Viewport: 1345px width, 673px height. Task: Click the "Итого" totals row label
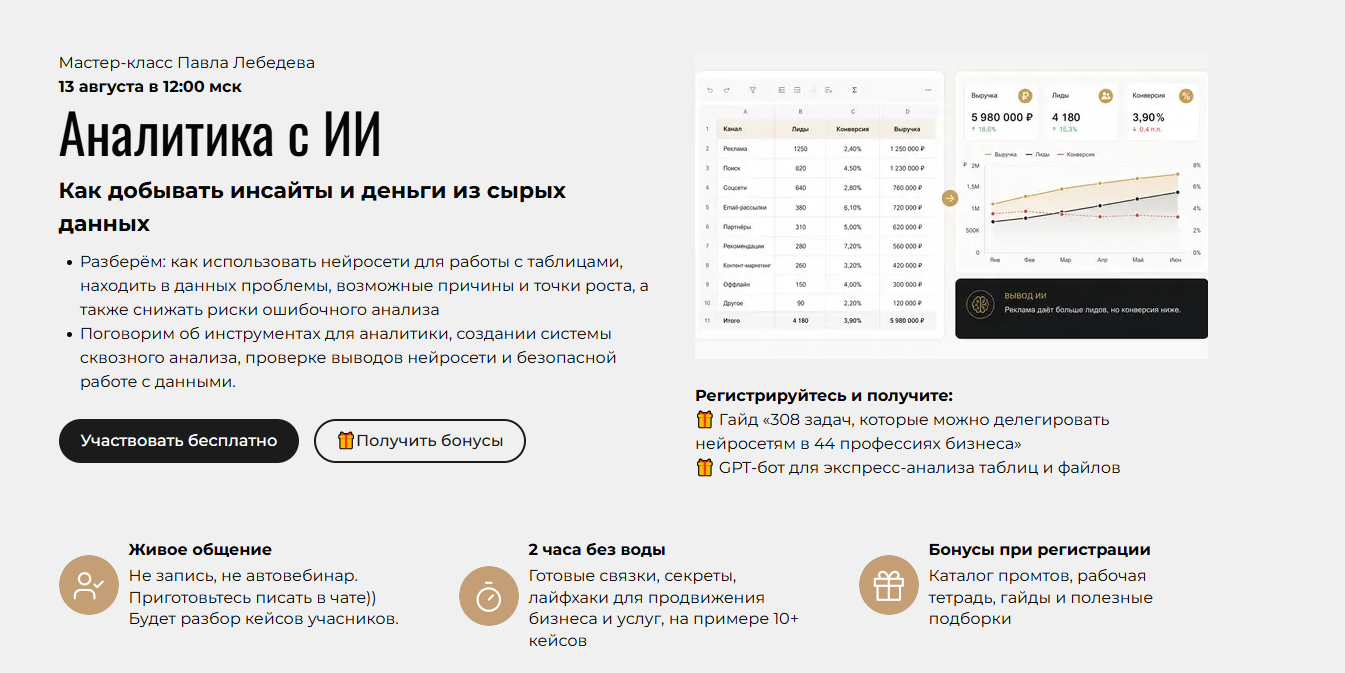(732, 321)
